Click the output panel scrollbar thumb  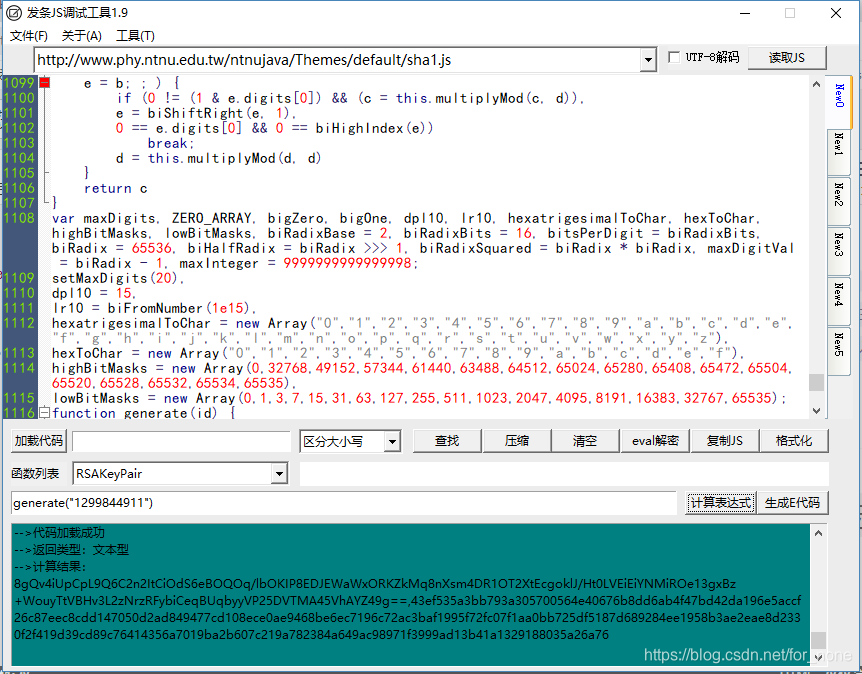tap(818, 639)
